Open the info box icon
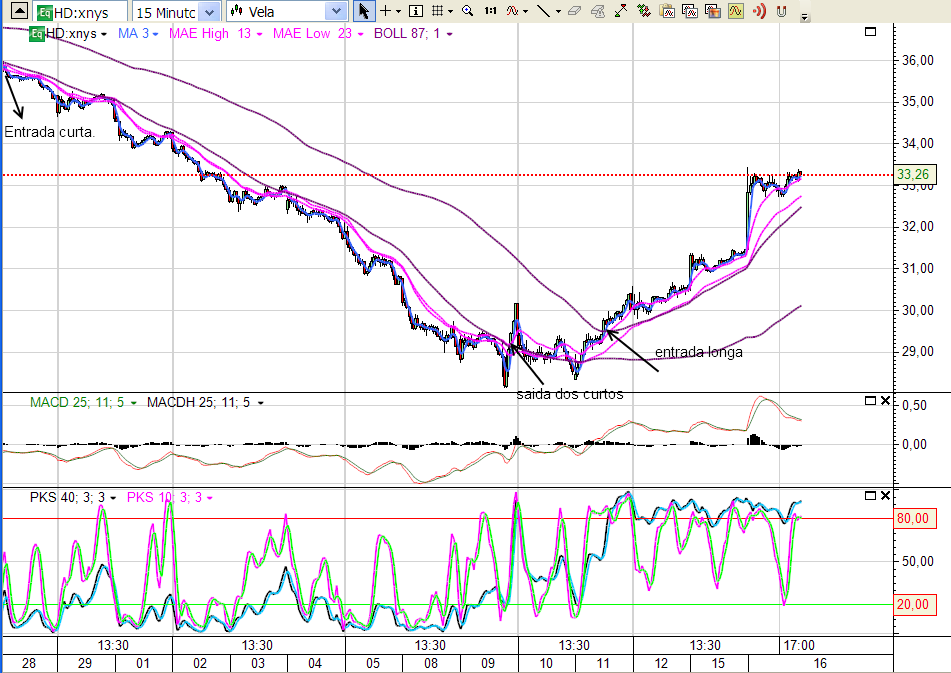Image resolution: width=951 pixels, height=673 pixels. [416, 11]
